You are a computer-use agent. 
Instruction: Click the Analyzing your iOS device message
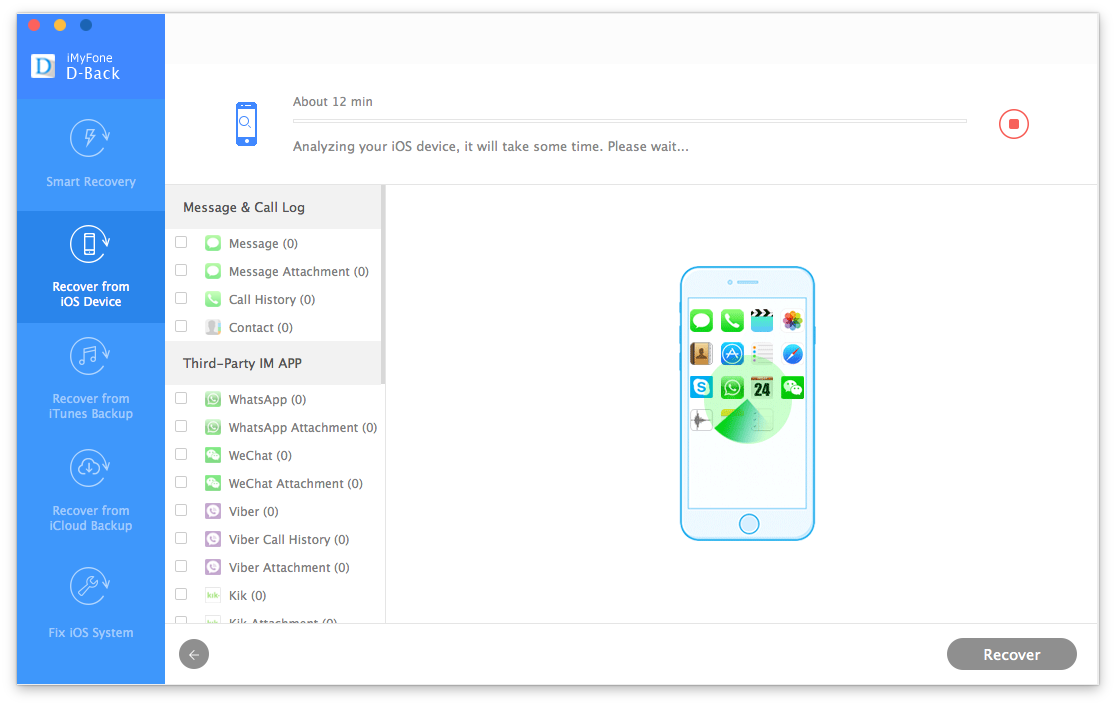point(490,147)
